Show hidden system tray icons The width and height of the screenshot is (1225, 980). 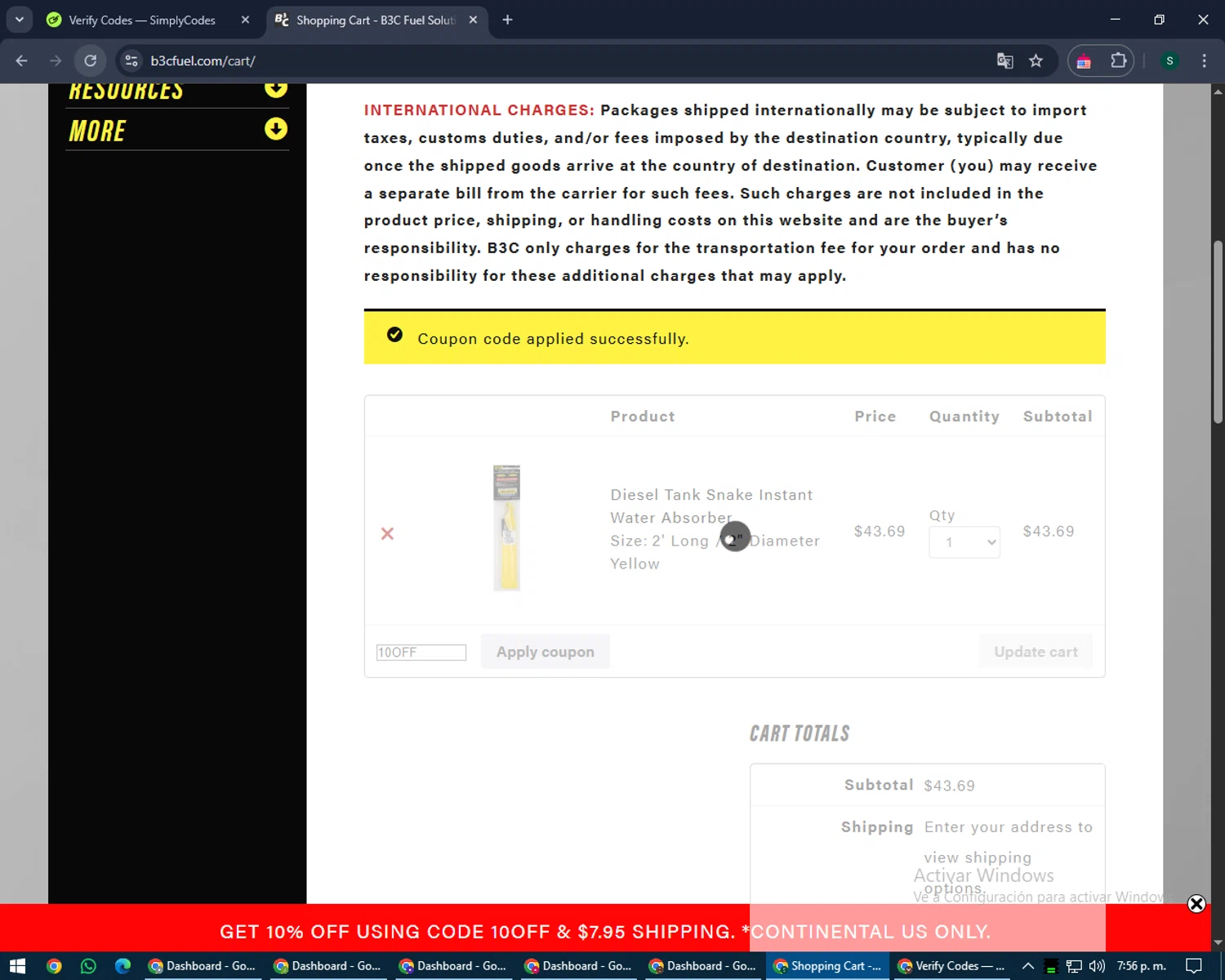(x=1028, y=966)
